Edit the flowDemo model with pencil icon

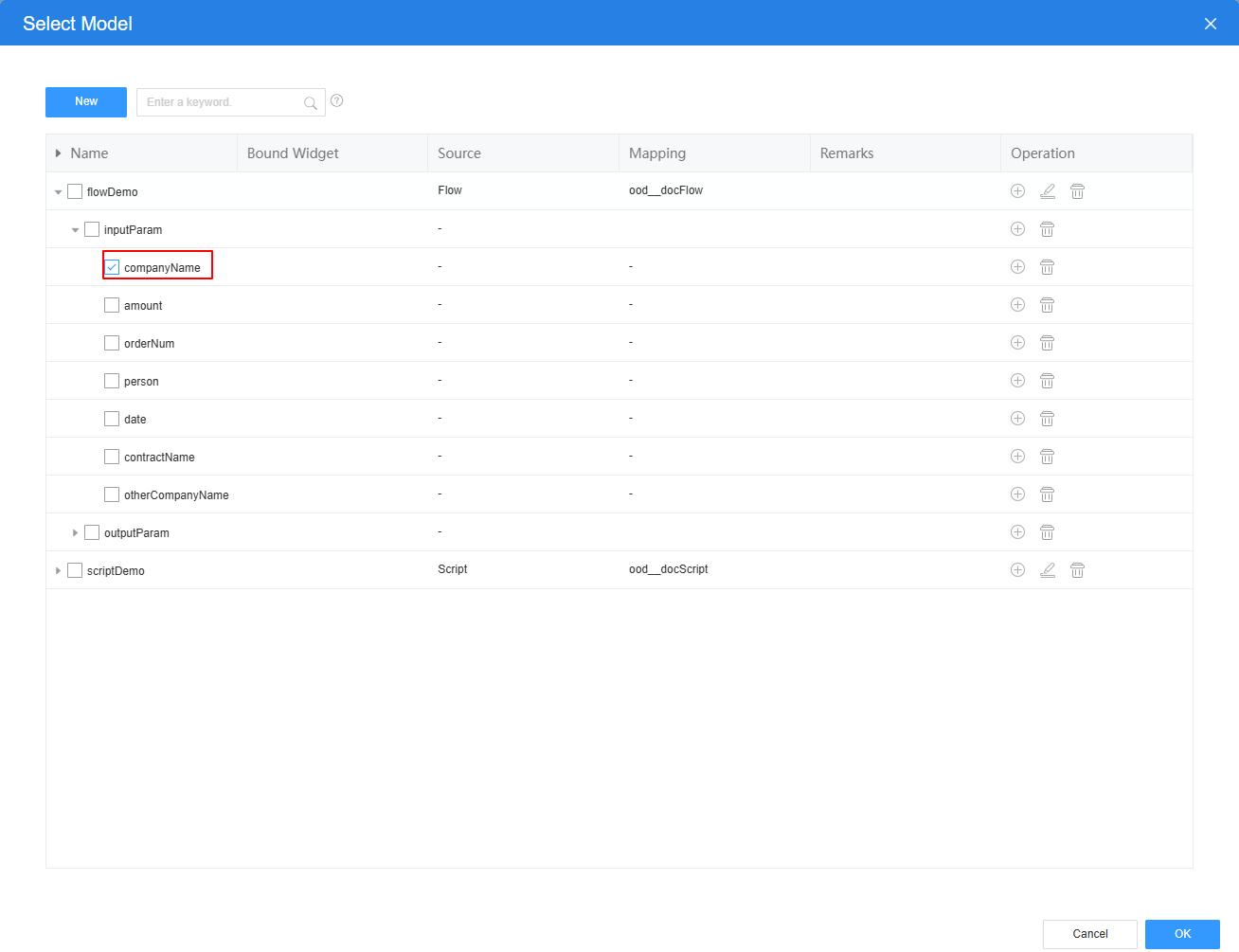(1048, 190)
